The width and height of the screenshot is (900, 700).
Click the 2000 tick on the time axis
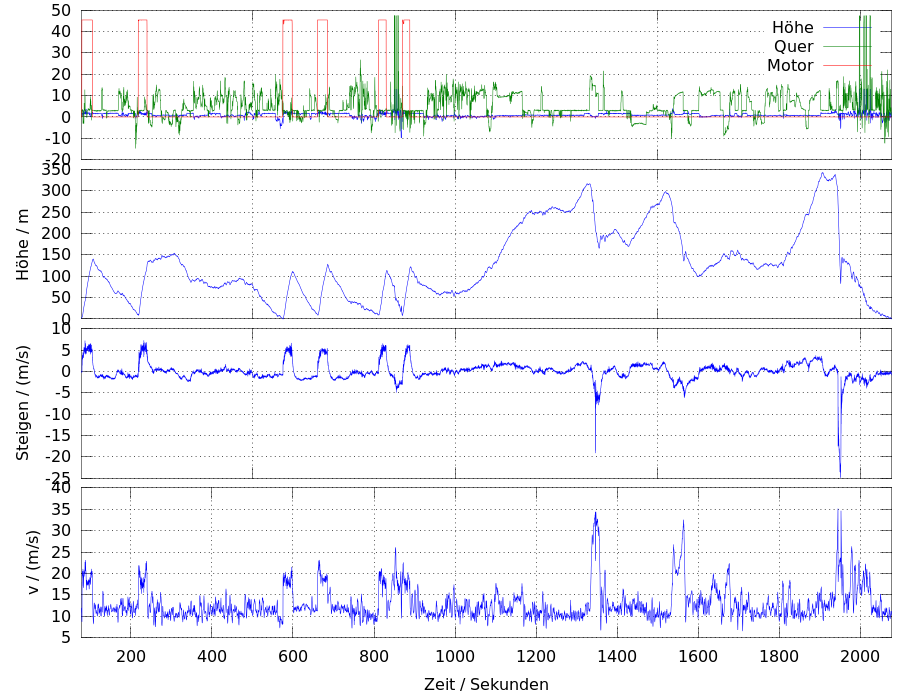tap(860, 656)
